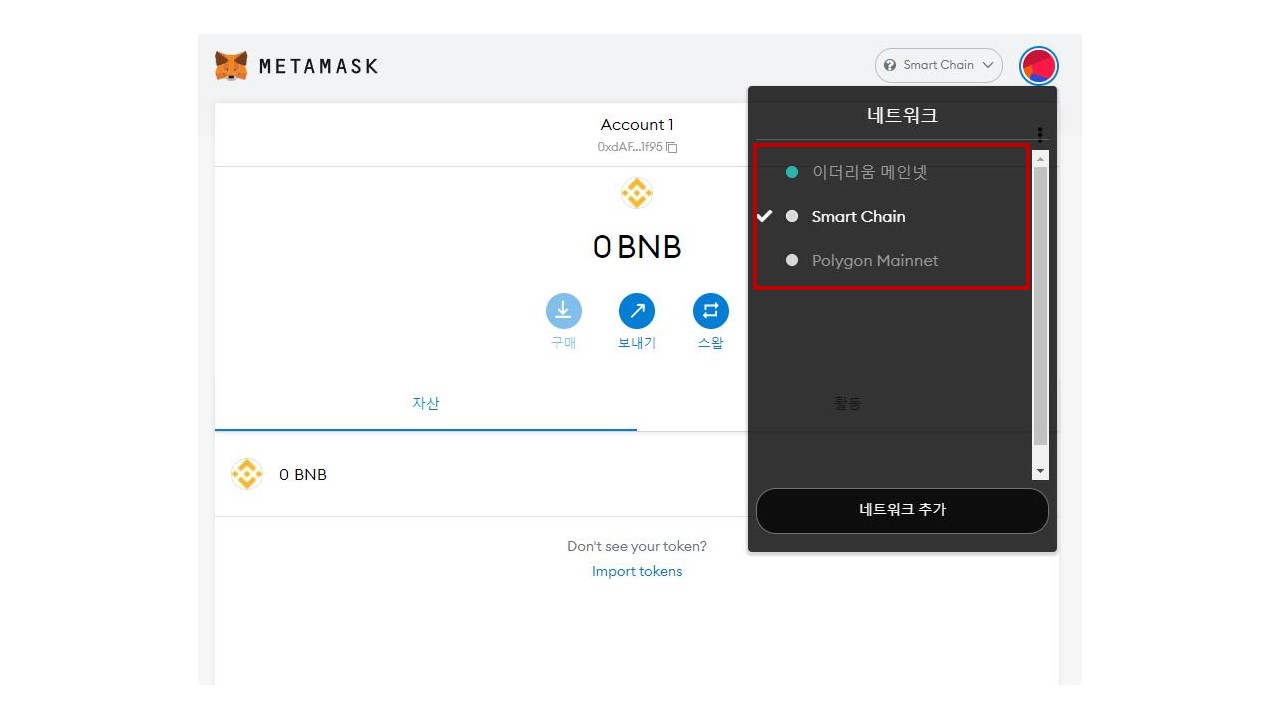Screen dimensions: 1280x720
Task: Switch to the 활동 (Activity) tab
Action: (848, 403)
